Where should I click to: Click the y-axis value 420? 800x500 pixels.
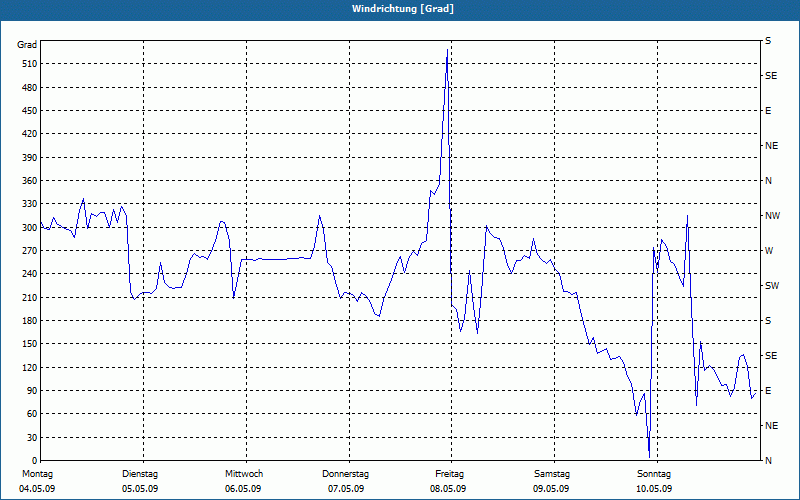29,134
